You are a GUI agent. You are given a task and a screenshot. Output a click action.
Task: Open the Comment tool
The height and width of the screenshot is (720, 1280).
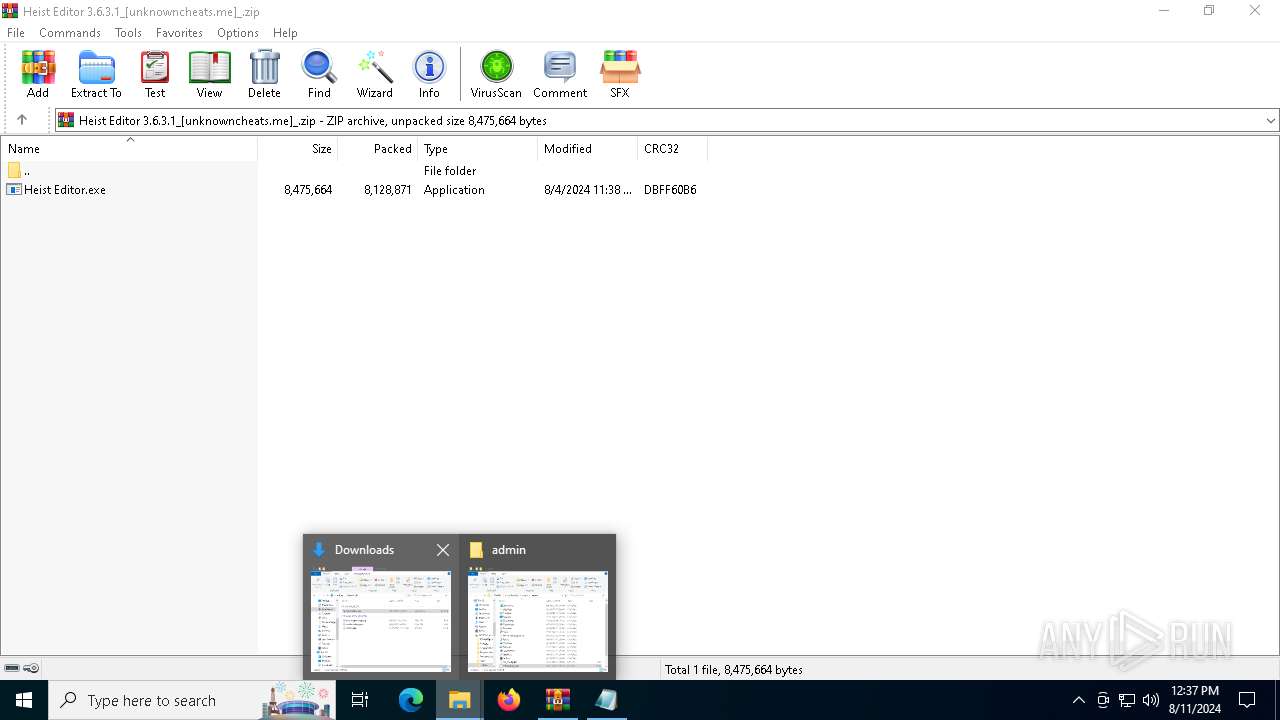click(x=560, y=74)
